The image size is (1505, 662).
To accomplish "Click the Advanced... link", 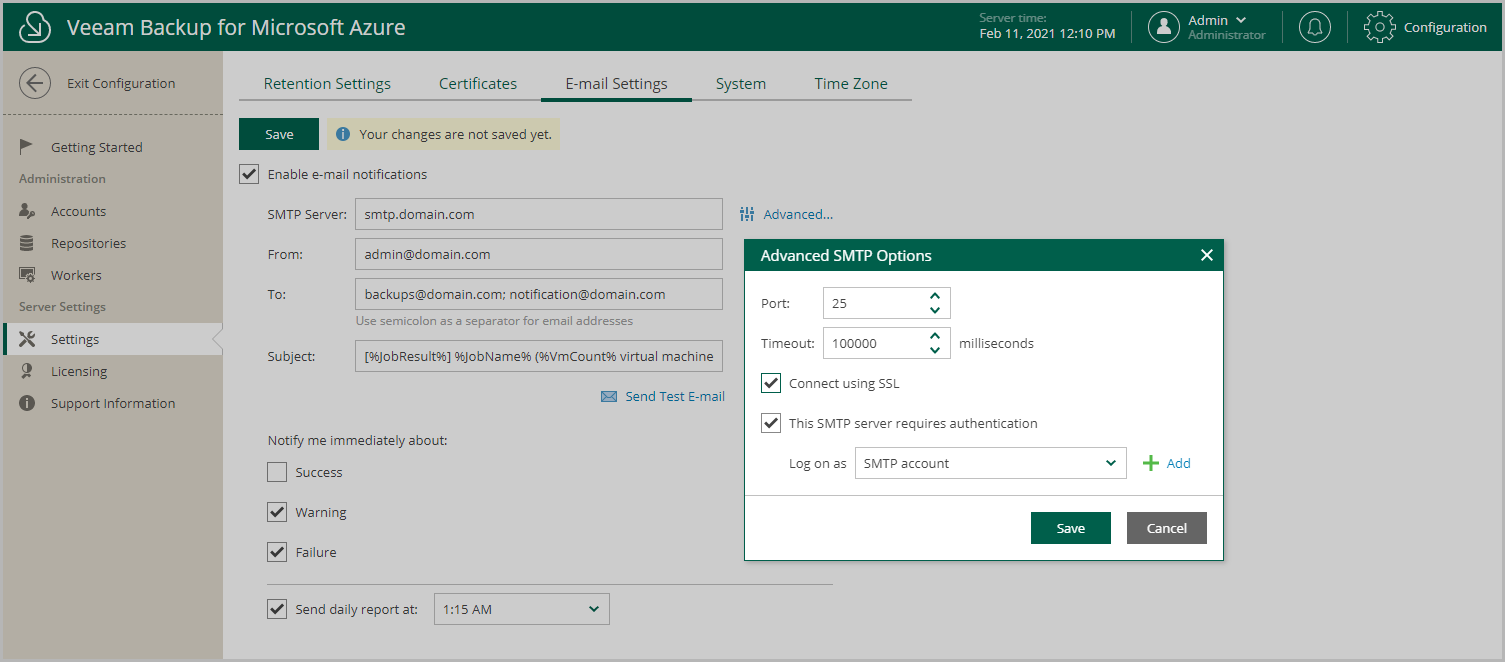I will (798, 214).
